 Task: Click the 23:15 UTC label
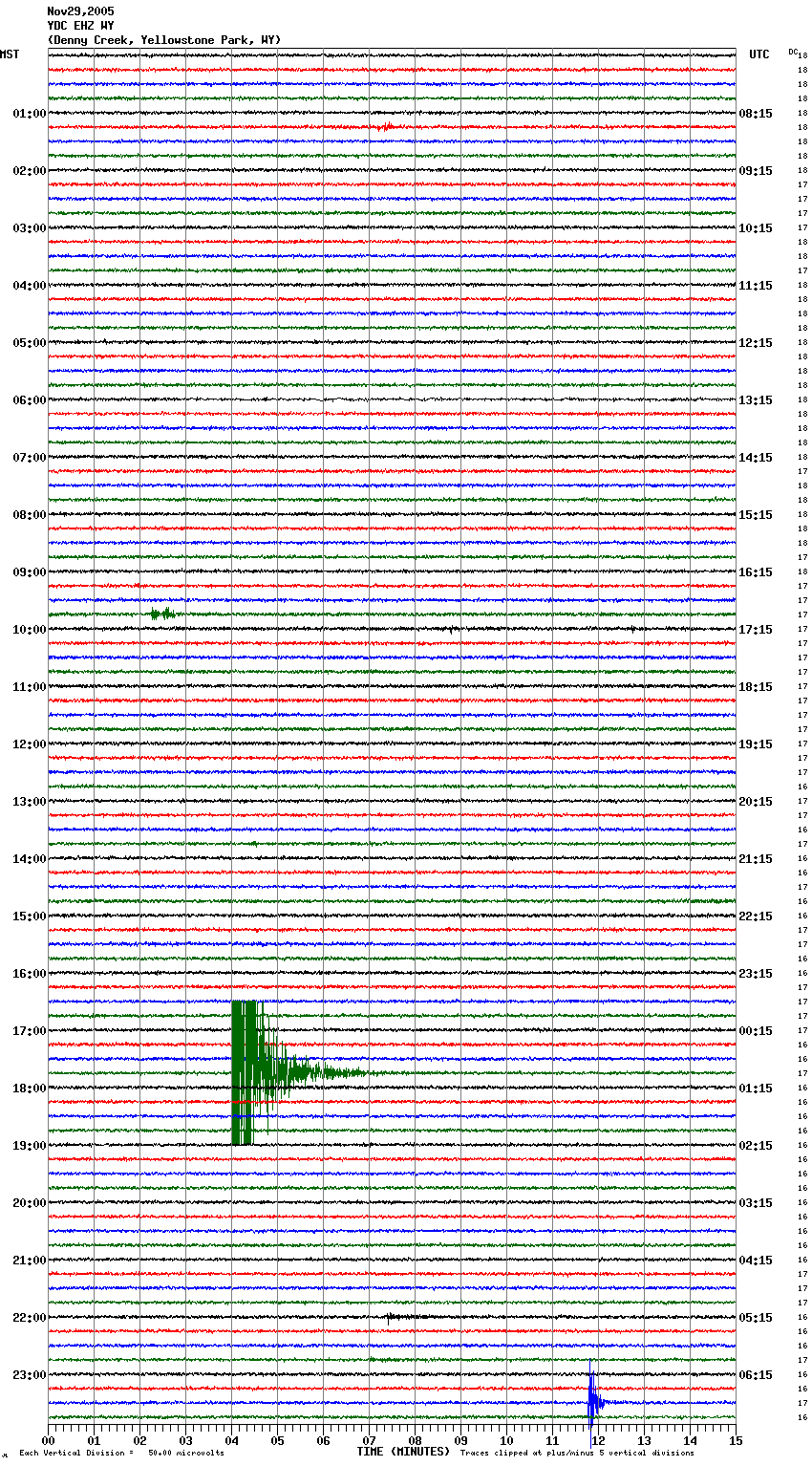click(756, 974)
